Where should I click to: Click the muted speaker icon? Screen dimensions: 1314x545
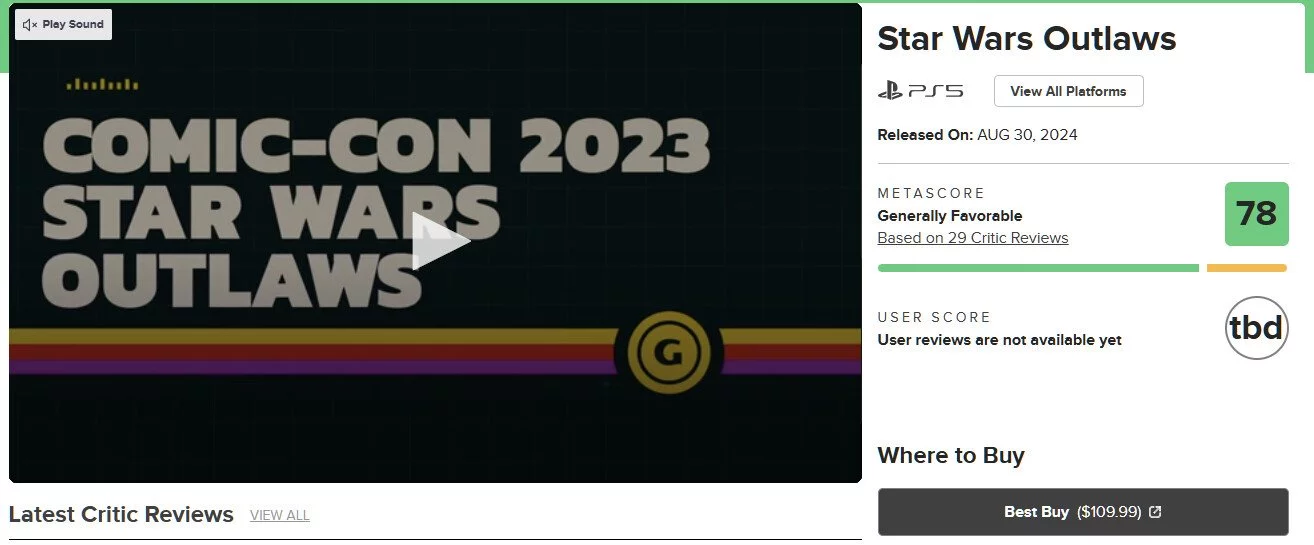29,24
